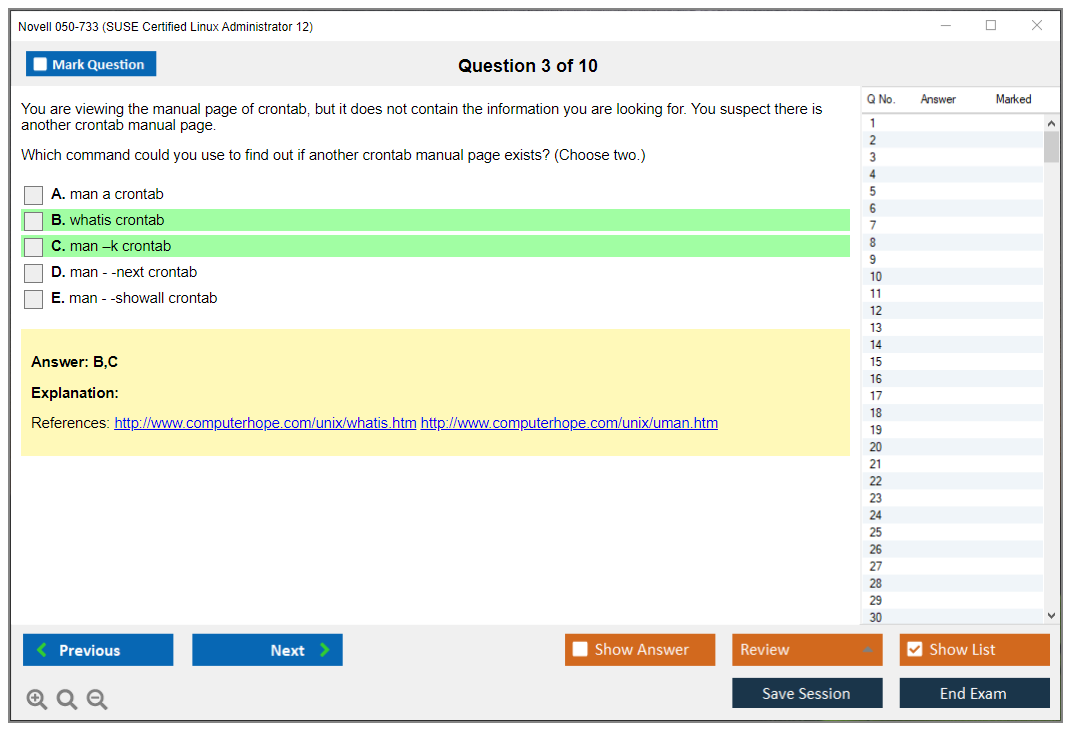Viewport: 1075px width, 735px height.
Task: Click the Next button's right arrow
Action: (x=325, y=650)
